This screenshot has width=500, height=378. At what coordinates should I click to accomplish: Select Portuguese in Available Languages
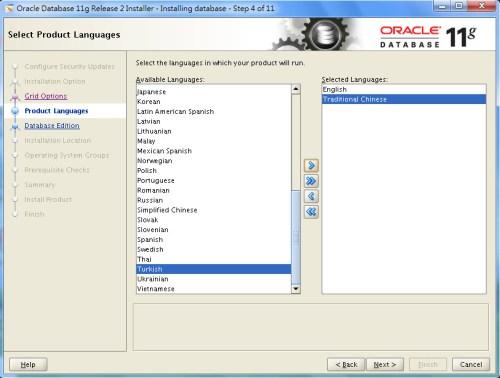tap(214, 180)
